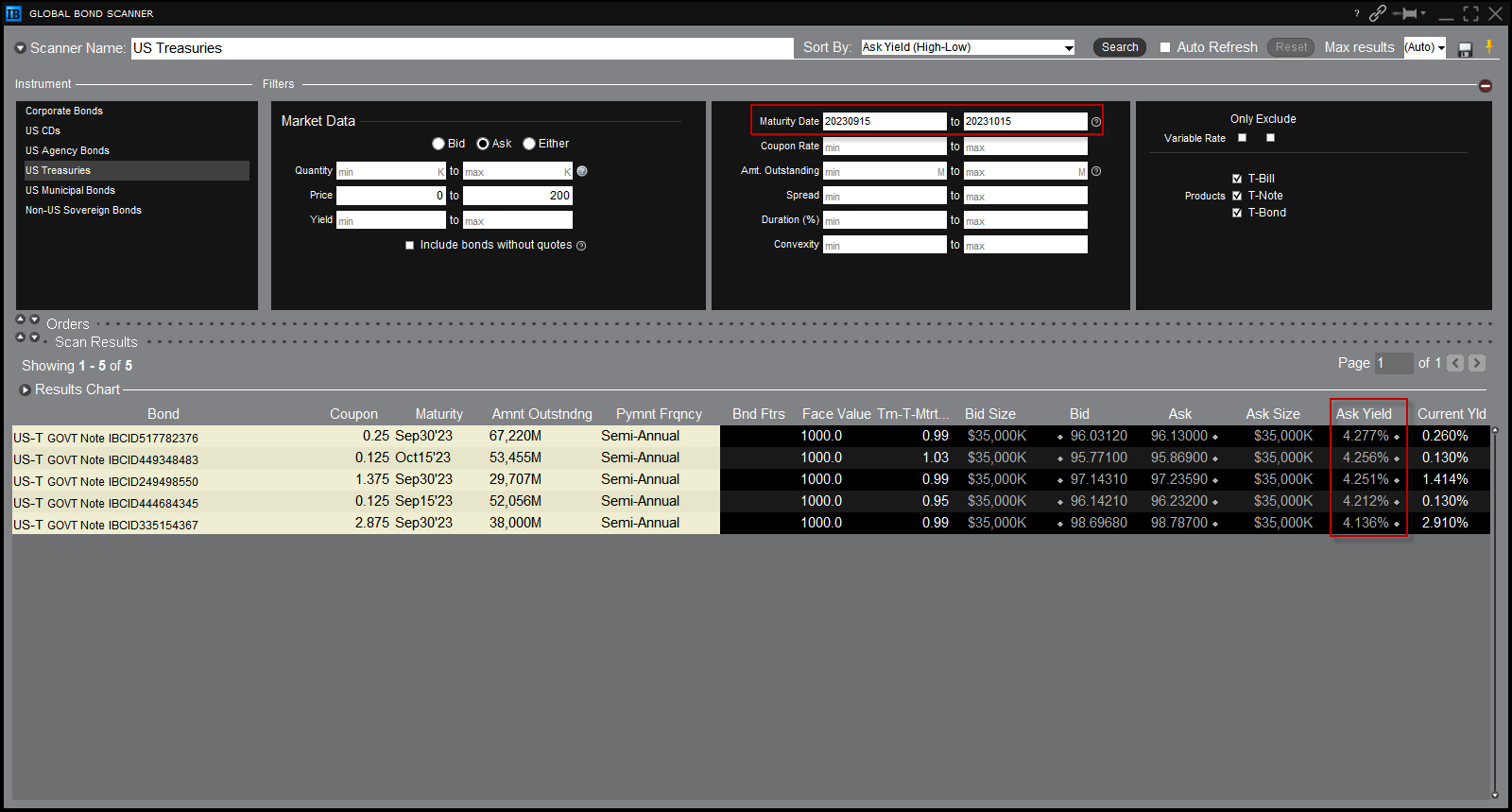Uncheck the T-Note product checkbox

(x=1237, y=196)
